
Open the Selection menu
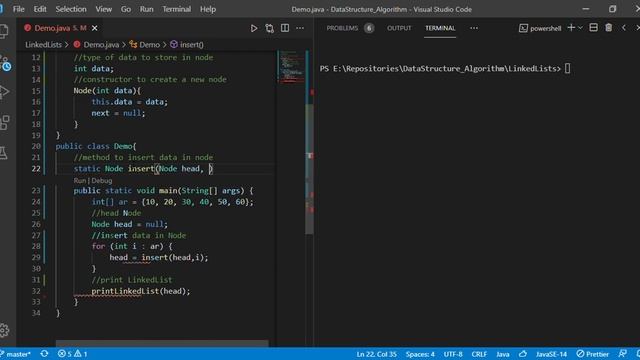pyautogui.click(x=71, y=9)
